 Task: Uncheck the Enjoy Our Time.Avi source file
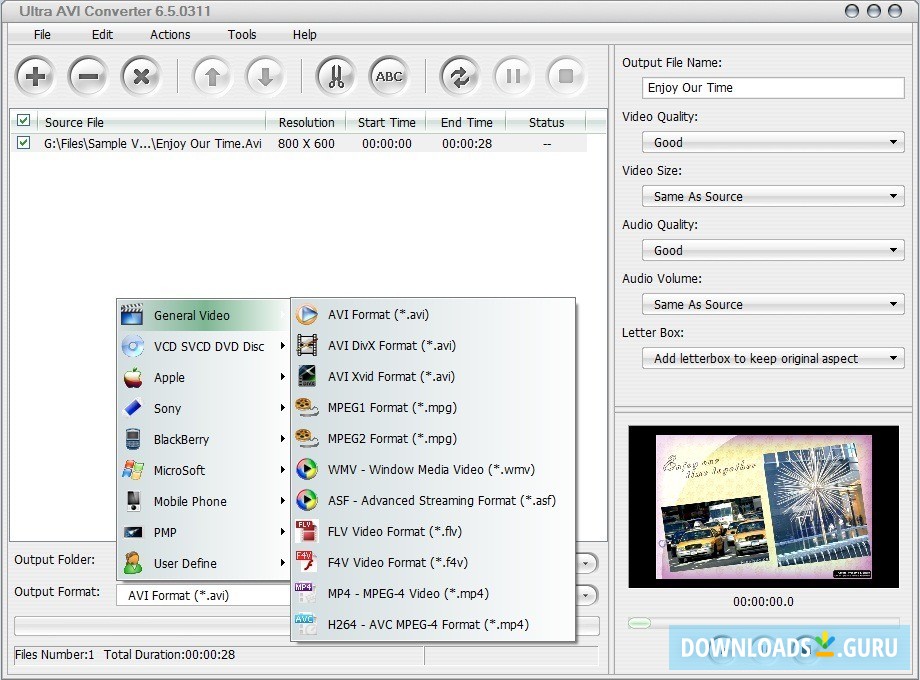[x=23, y=143]
